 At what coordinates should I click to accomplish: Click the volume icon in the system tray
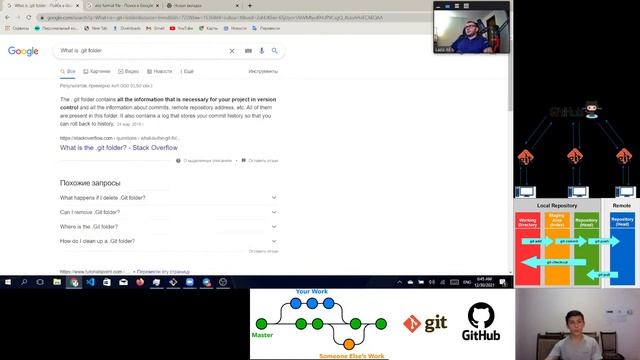pyautogui.click(x=432, y=282)
